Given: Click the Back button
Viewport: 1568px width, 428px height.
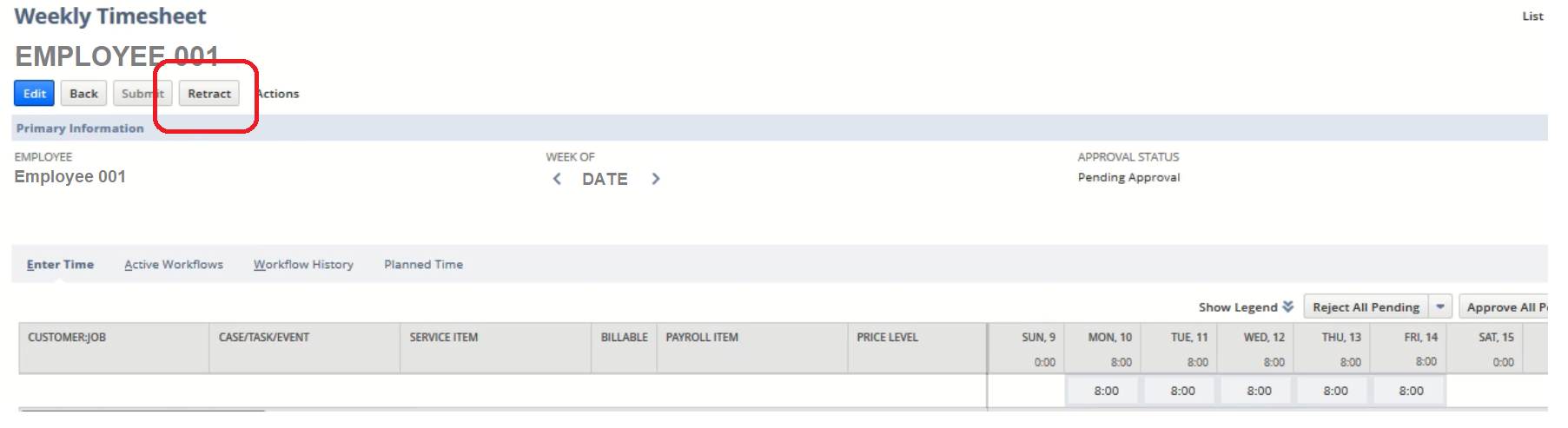Looking at the screenshot, I should (x=83, y=93).
